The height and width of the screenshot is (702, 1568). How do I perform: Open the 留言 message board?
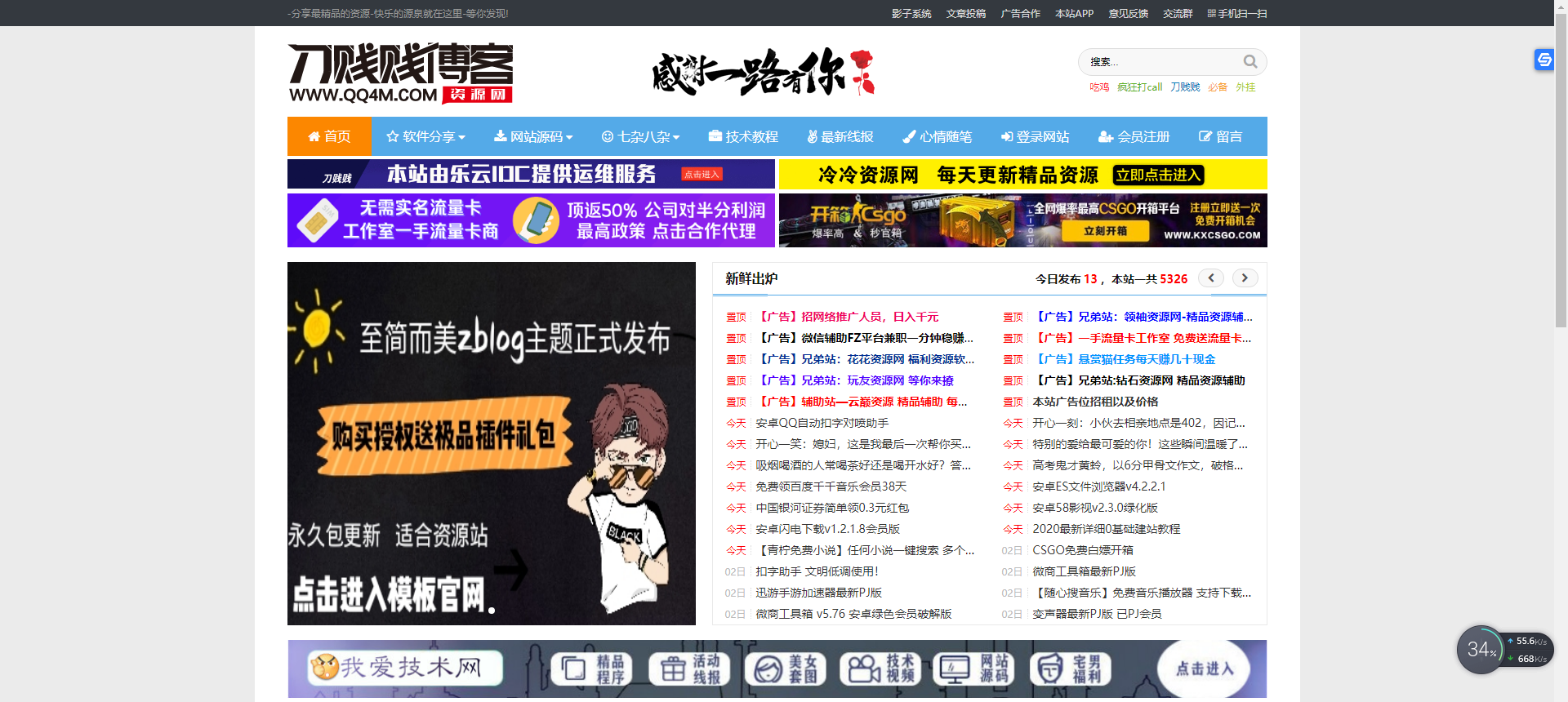pos(1220,137)
